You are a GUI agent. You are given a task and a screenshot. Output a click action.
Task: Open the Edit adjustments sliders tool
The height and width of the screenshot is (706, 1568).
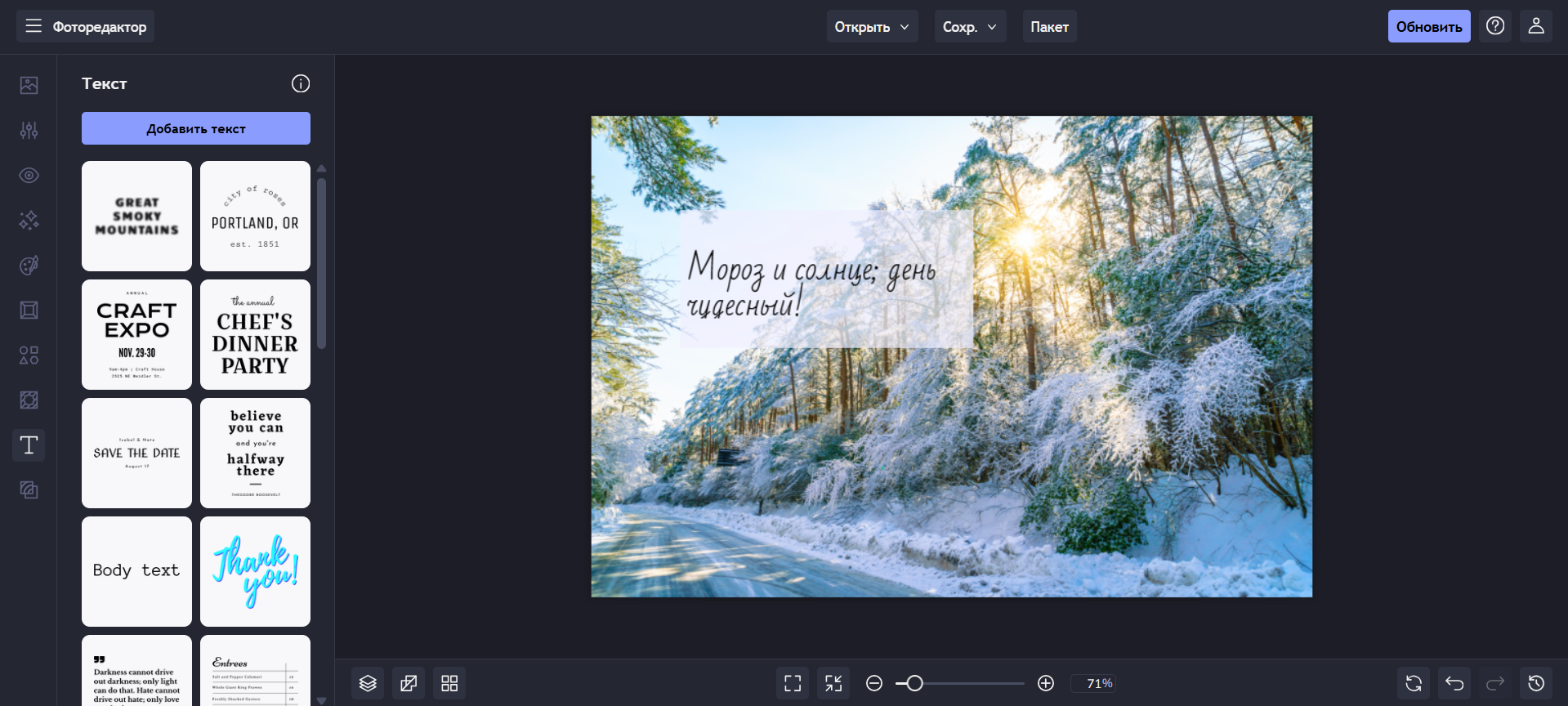point(29,130)
